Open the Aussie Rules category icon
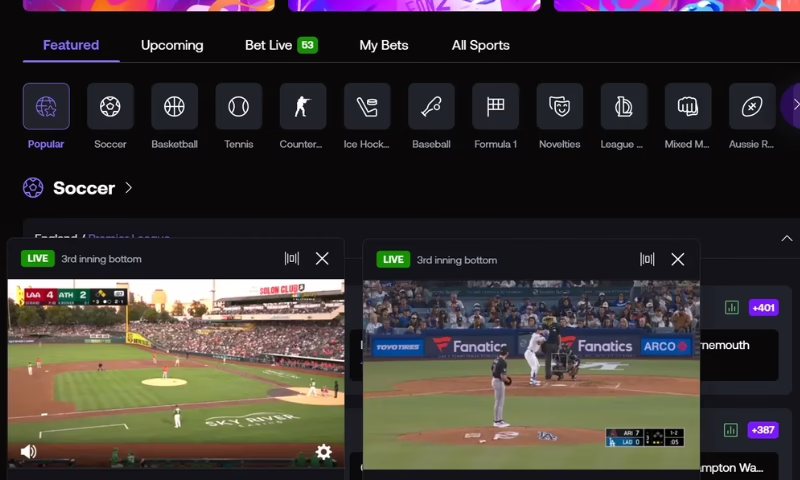This screenshot has height=480, width=800. (x=752, y=106)
